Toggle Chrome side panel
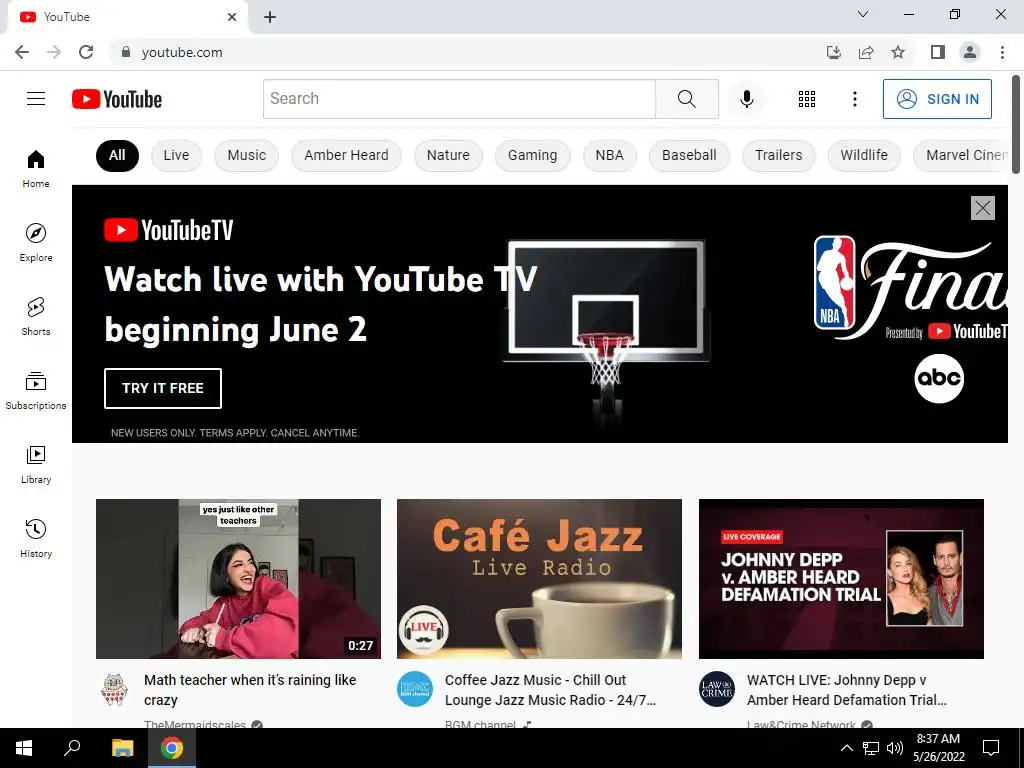The image size is (1024, 768). [938, 52]
